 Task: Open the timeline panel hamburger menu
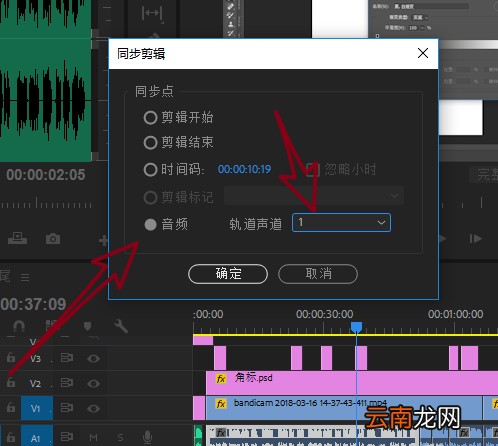click(25, 277)
